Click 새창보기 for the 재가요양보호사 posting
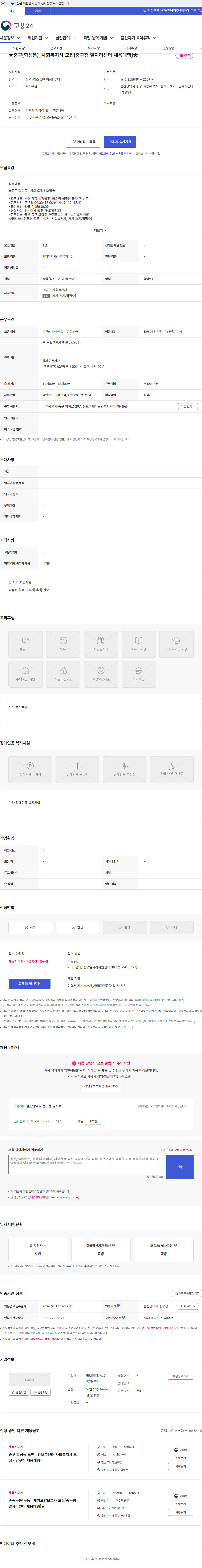 point(181,1513)
